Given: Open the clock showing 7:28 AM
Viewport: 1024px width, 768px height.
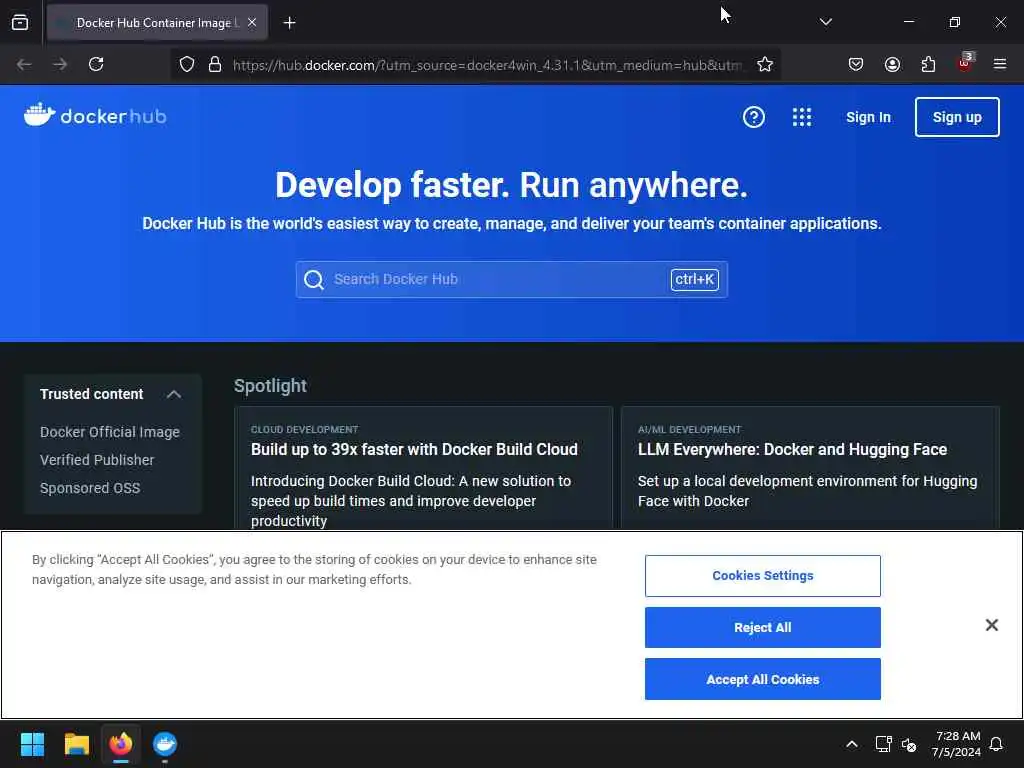Looking at the screenshot, I should [956, 744].
